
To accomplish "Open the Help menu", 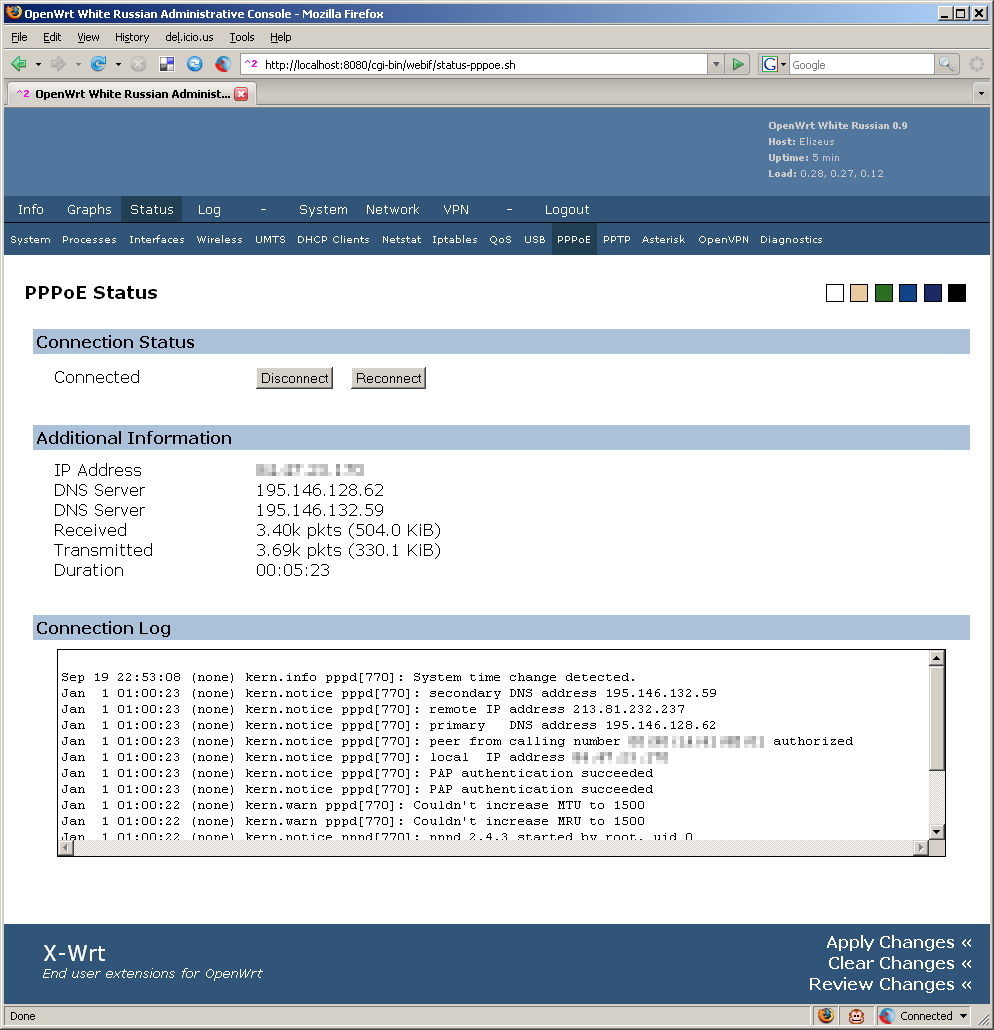I will point(281,37).
